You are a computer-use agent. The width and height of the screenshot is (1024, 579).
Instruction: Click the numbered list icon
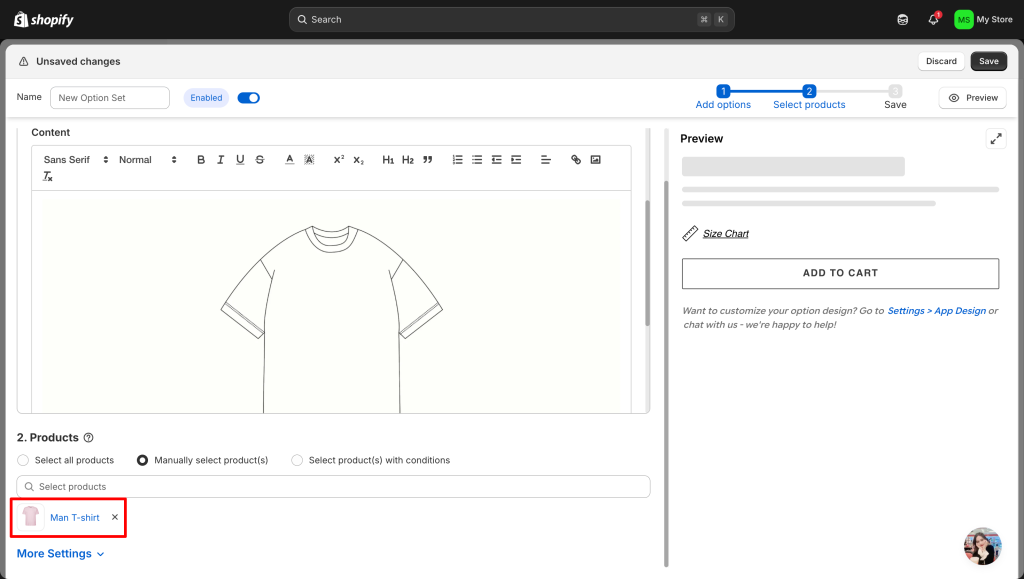tap(458, 160)
